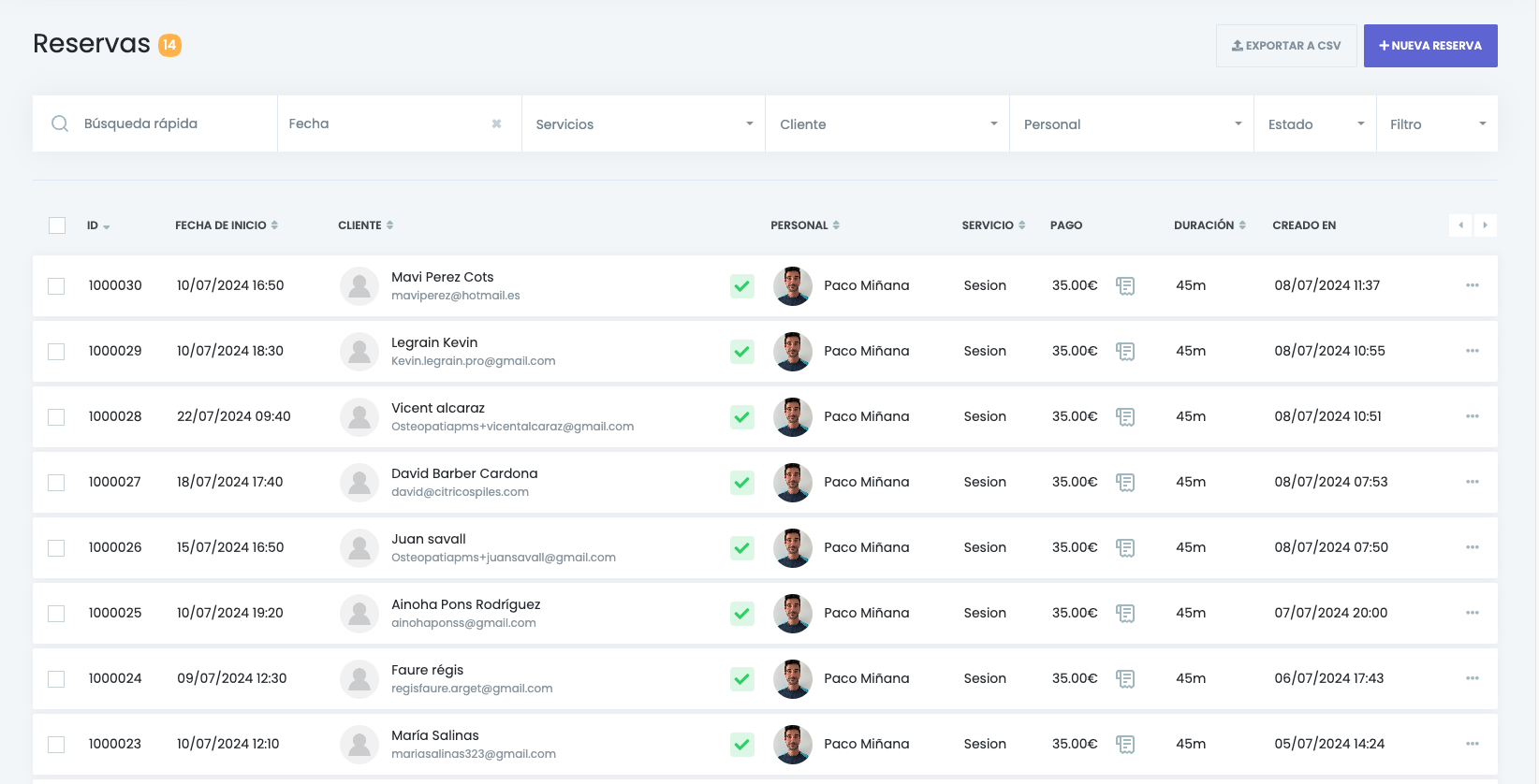Check the box for booking 1000025

pos(57,614)
